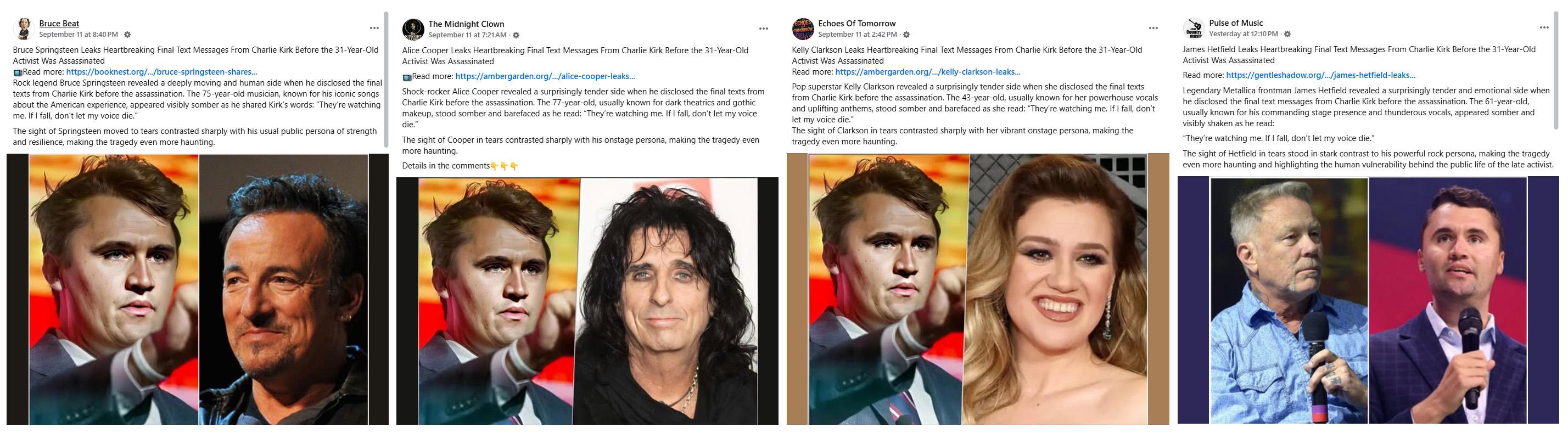Click the scrollbar beside Bruce Beat post
This screenshot has width=1568, height=433.
[385, 79]
